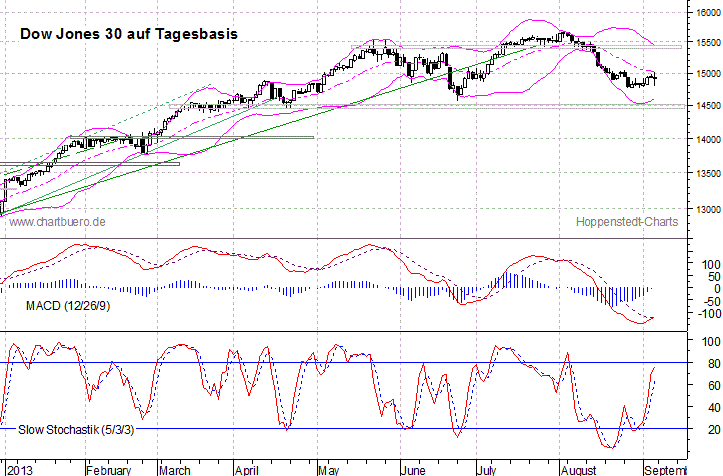
Task: Pick the MACD axis value -100
Action: click(x=708, y=314)
